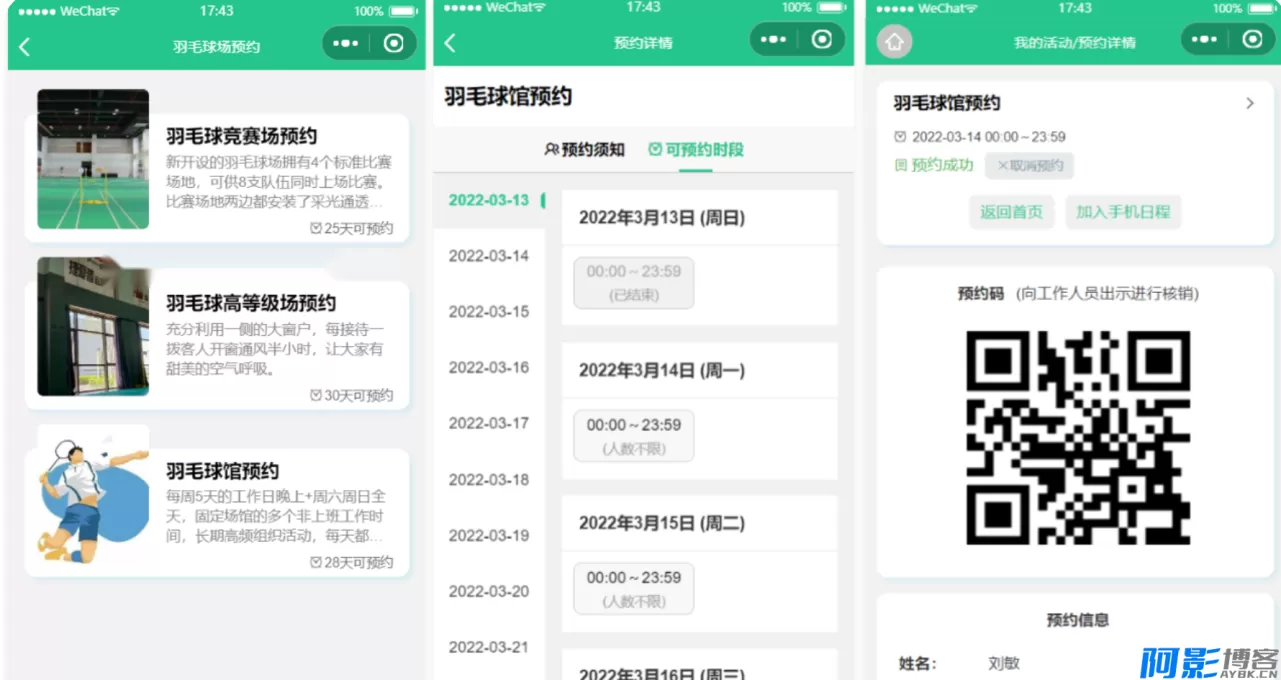Click 2022年3月15日 (周二) heading
1281x680 pixels.
662,524
